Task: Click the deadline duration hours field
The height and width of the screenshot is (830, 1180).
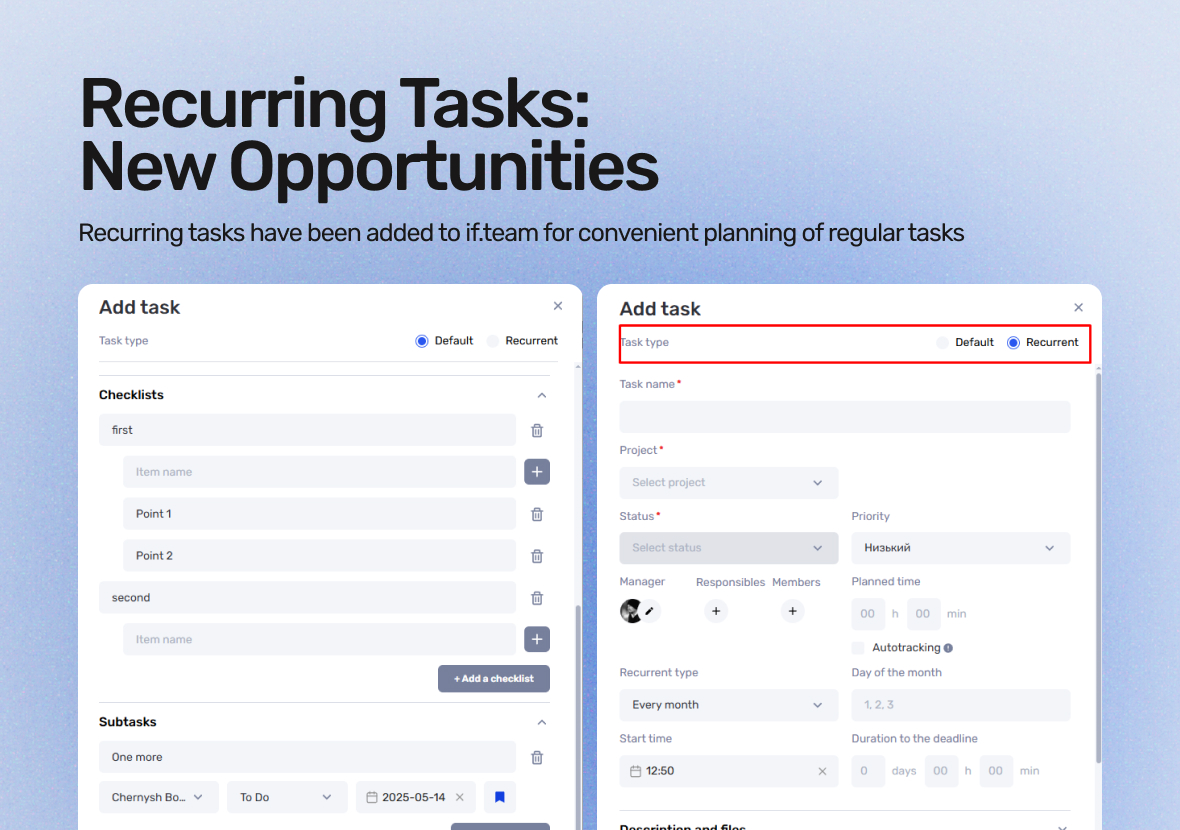Action: 941,771
